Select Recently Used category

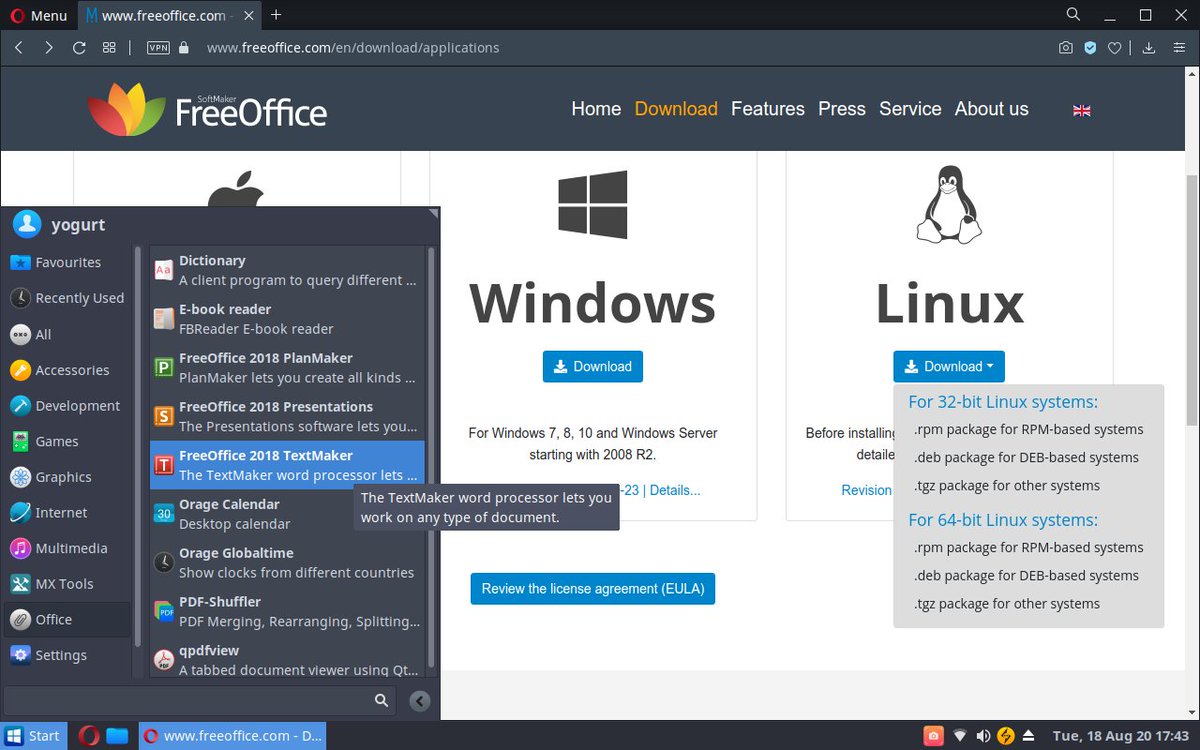[68, 298]
